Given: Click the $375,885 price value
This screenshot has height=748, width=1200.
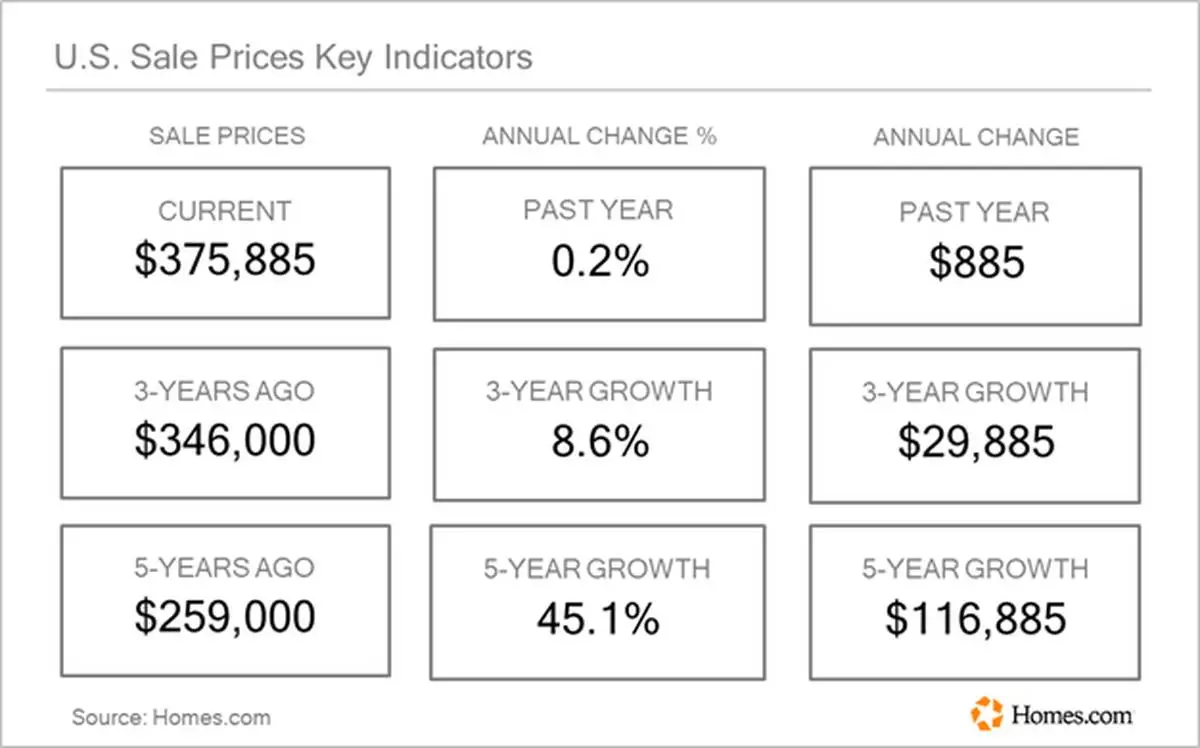Looking at the screenshot, I should (x=226, y=260).
